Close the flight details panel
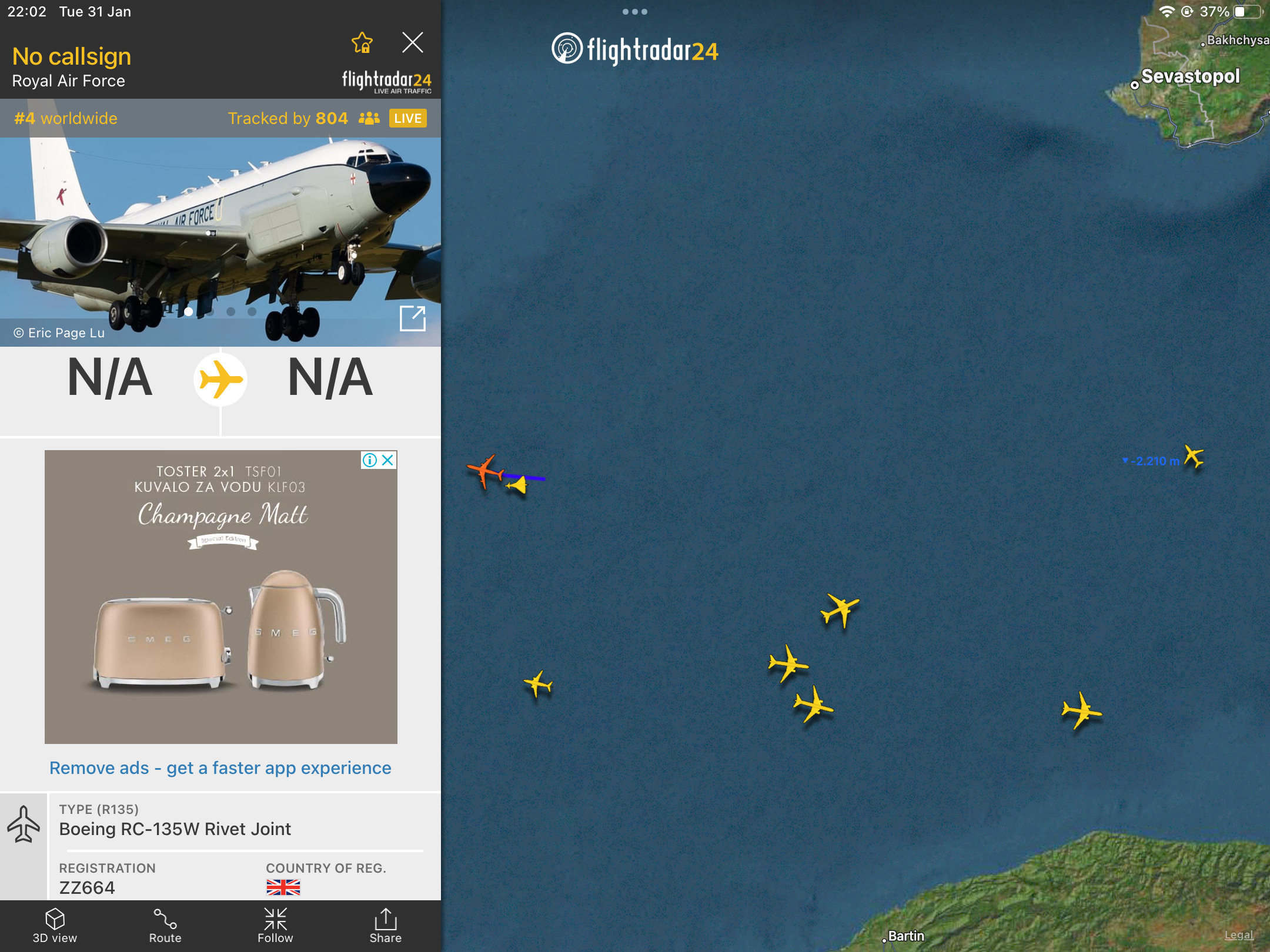1270x952 pixels. click(413, 42)
